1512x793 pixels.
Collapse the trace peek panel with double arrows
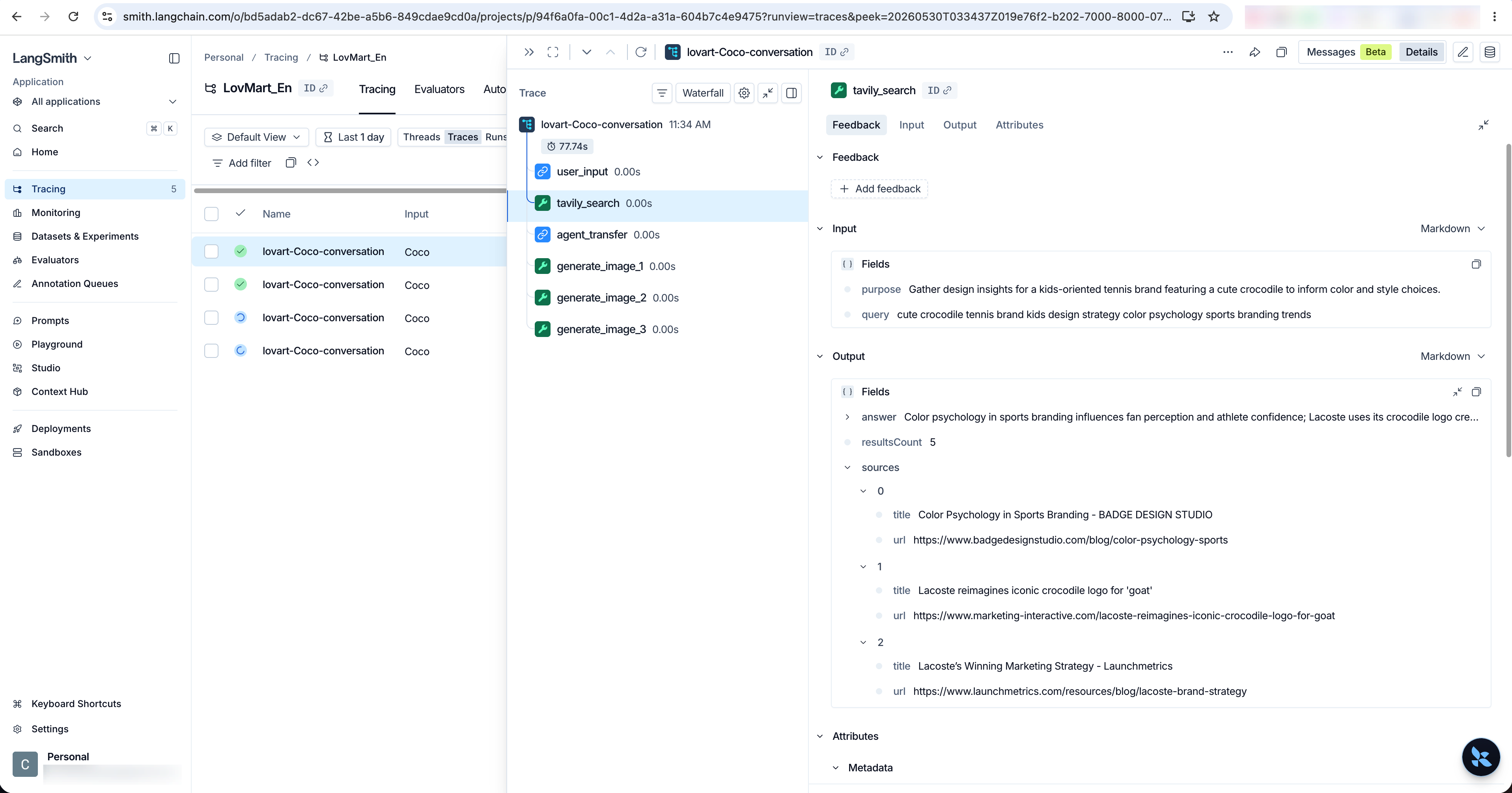point(529,52)
